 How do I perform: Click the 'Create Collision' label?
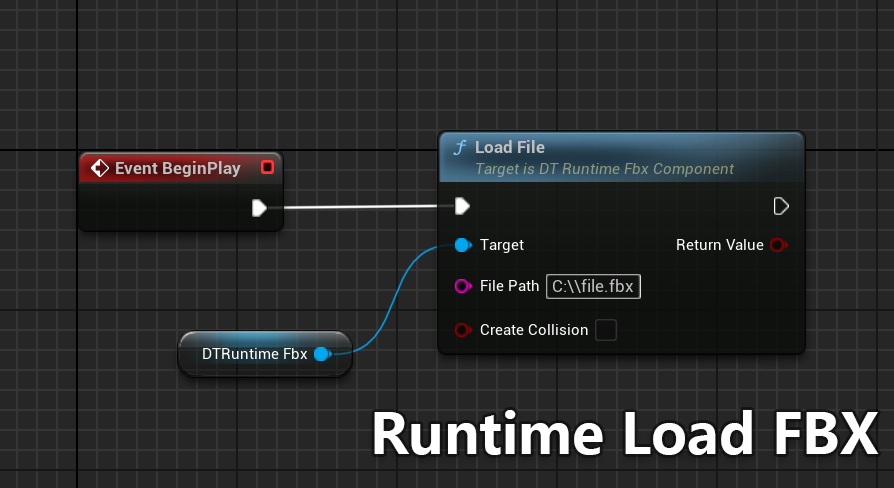click(534, 330)
